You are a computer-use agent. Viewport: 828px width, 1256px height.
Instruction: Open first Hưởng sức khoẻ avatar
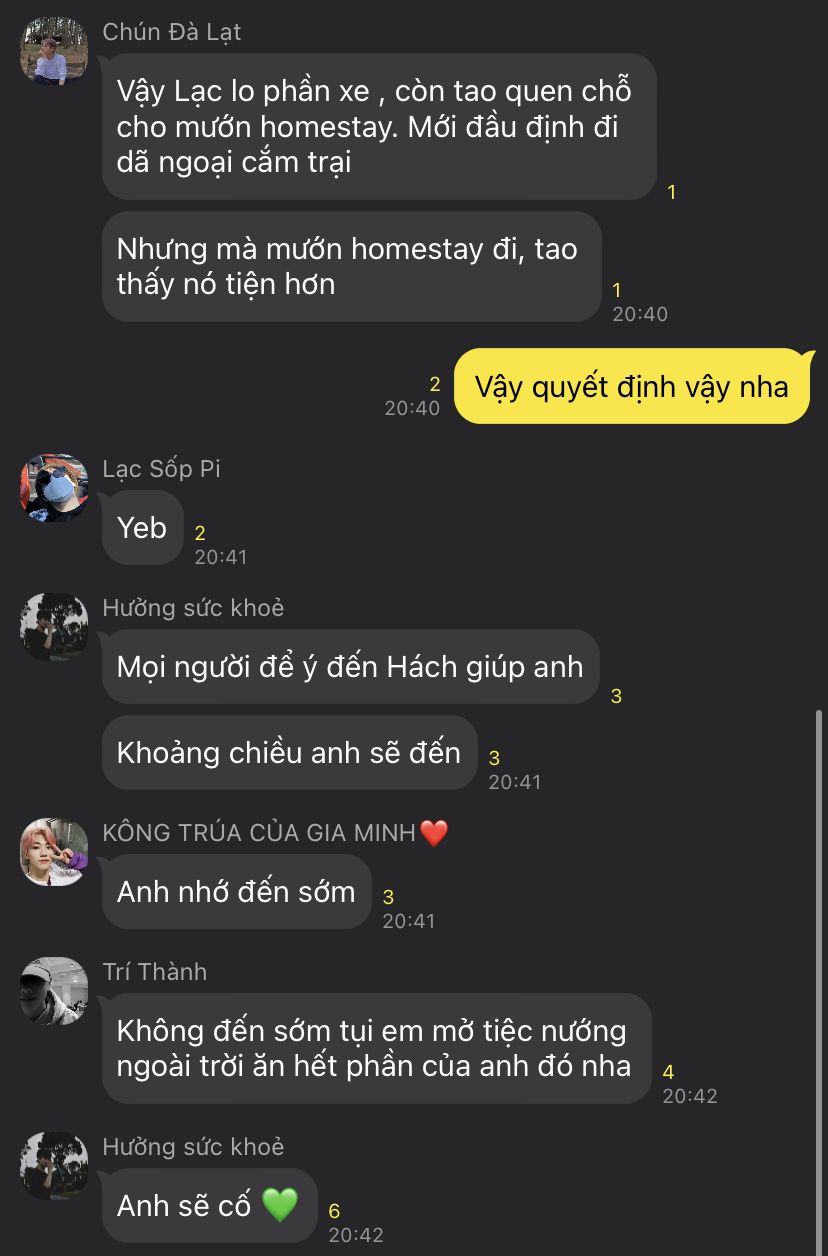pos(54,627)
